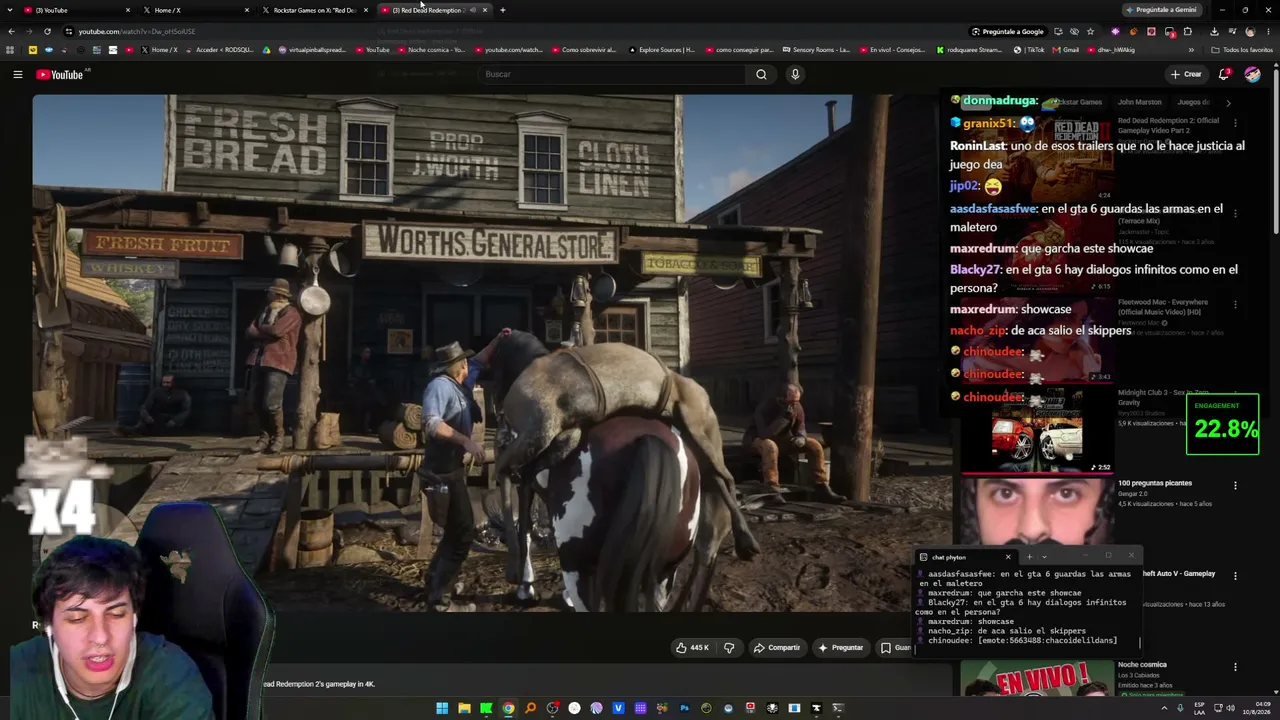
Task: Filter recommendations by John Marston chip
Action: pyautogui.click(x=1140, y=102)
